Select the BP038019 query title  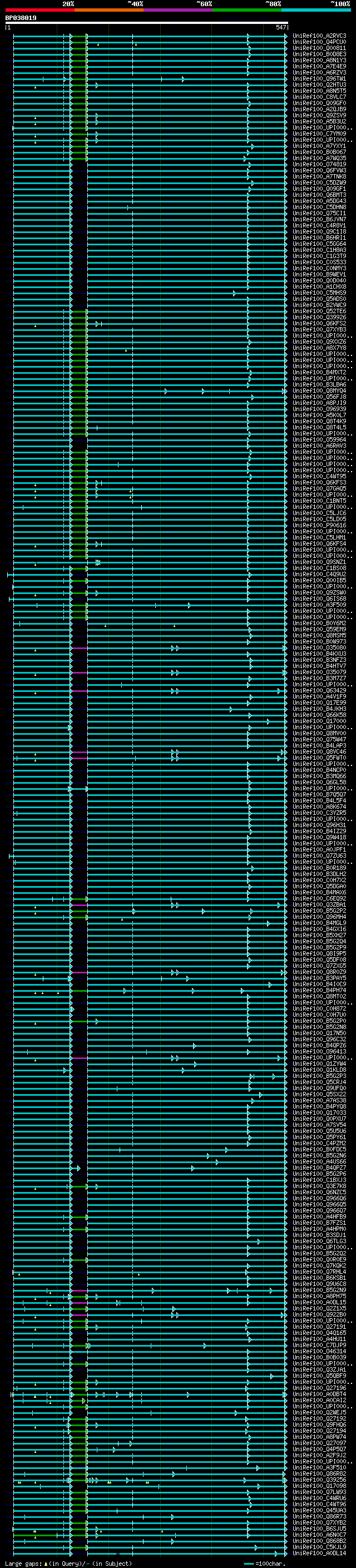[x=21, y=18]
